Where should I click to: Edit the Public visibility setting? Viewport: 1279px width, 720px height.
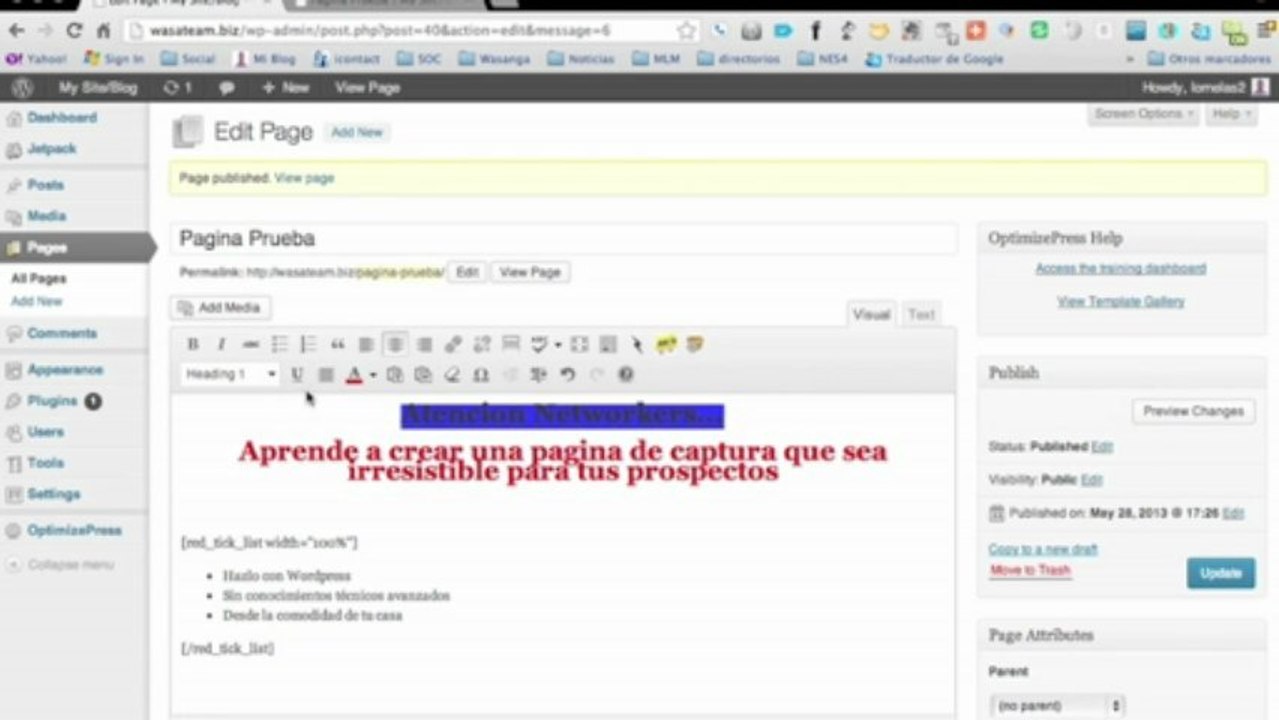(1091, 480)
